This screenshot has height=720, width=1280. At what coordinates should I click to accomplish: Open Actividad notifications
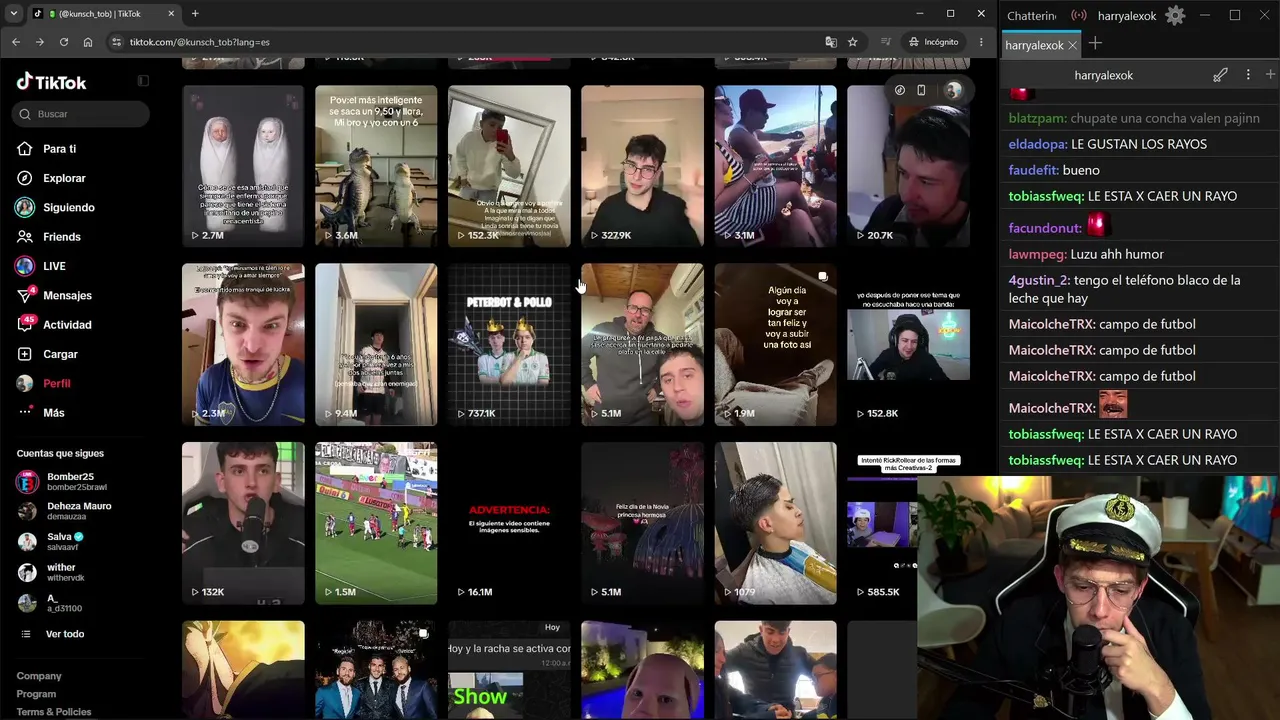pyautogui.click(x=67, y=325)
